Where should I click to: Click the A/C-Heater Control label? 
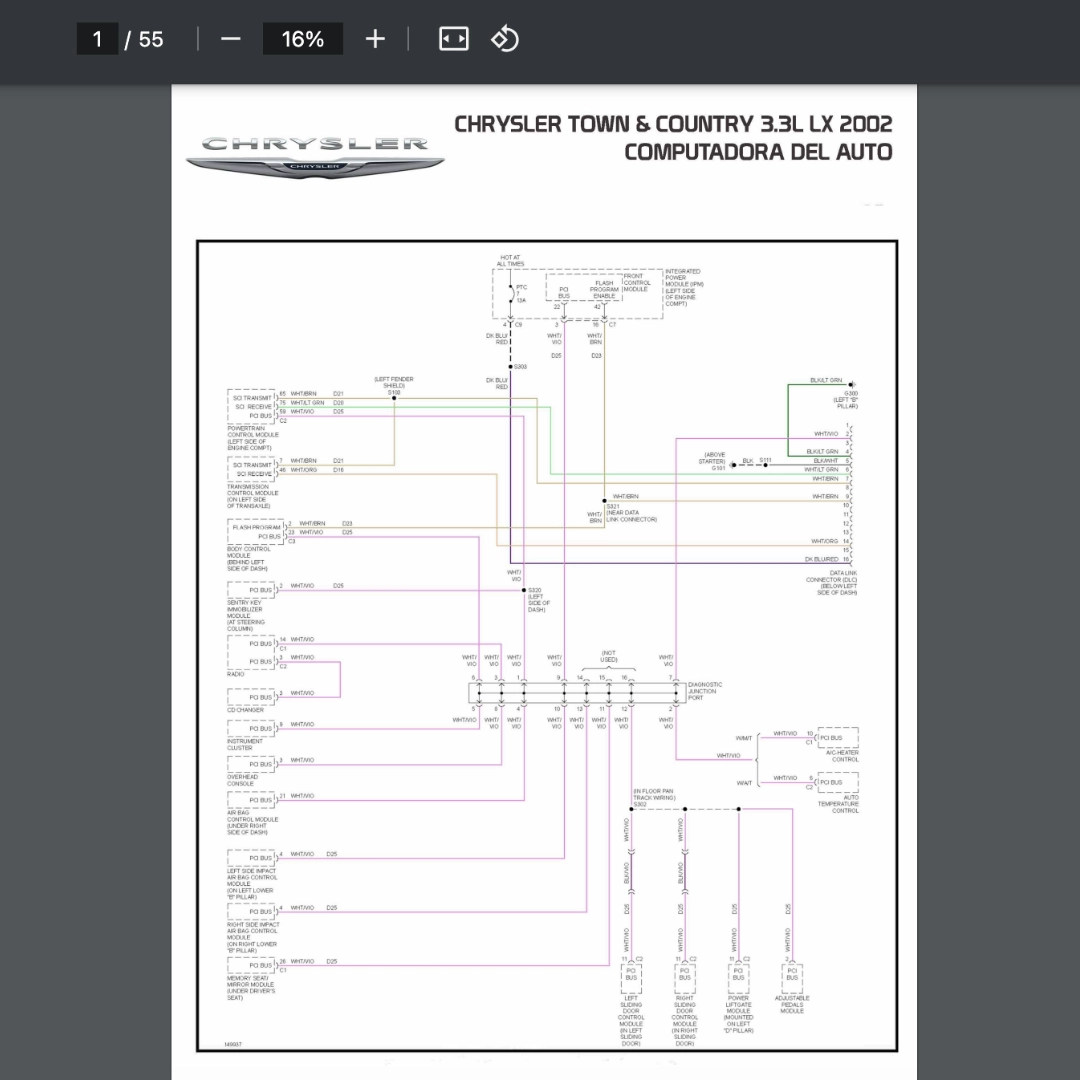(x=842, y=756)
